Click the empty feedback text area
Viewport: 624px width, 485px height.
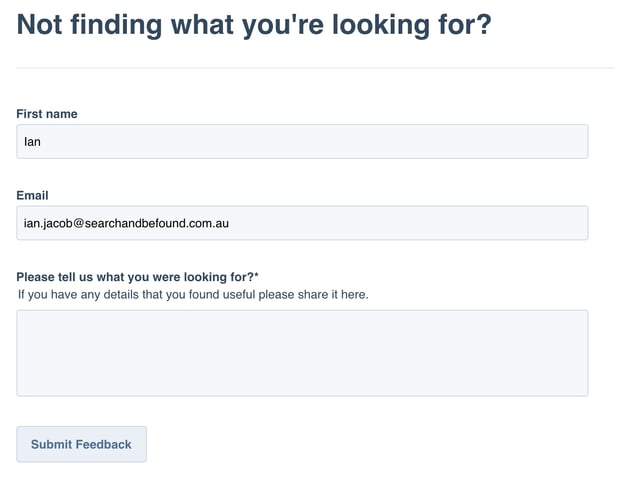tap(302, 353)
